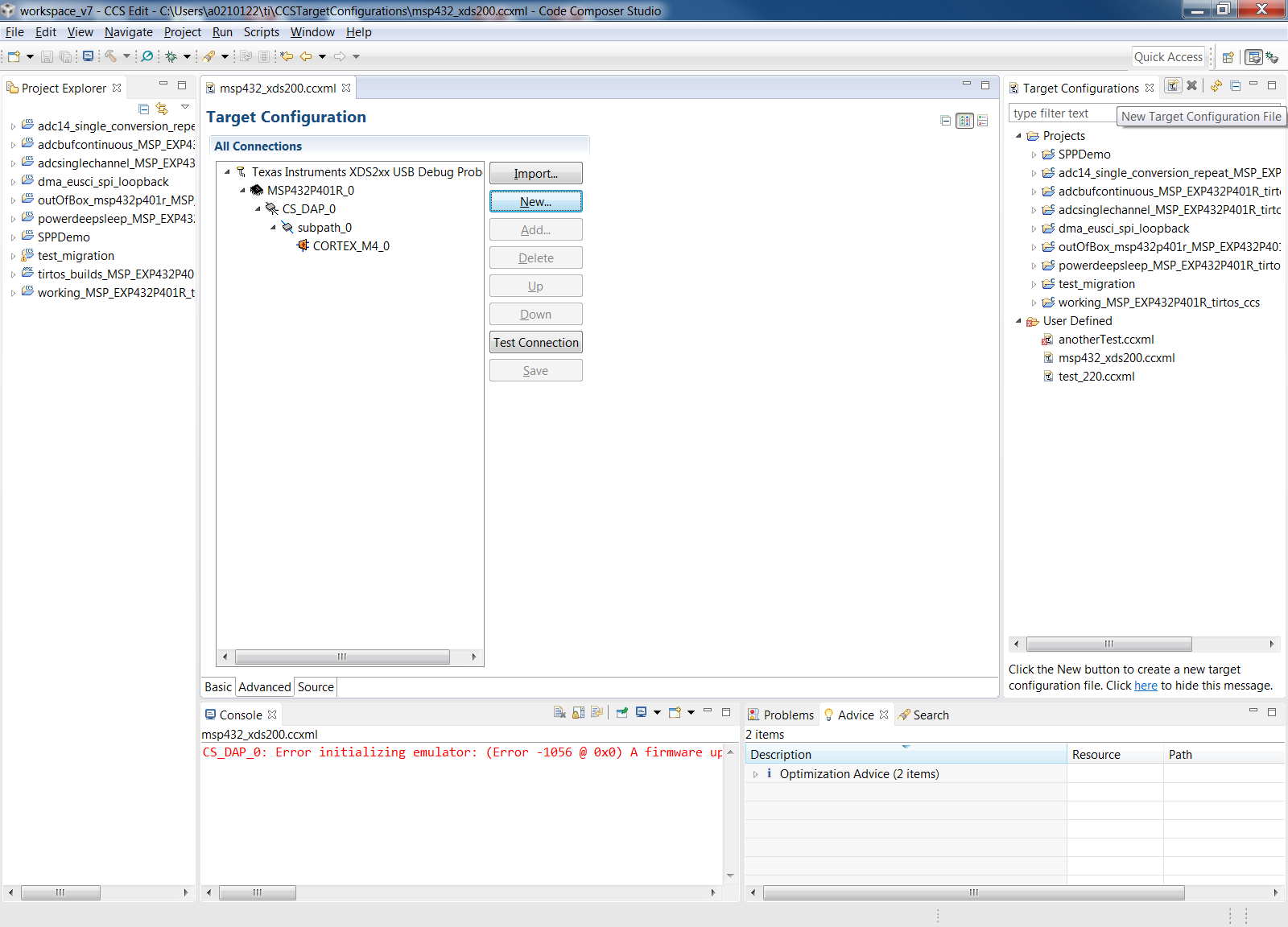This screenshot has width=1288, height=927.
Task: Click the yellow Back navigation arrow
Action: click(x=306, y=56)
